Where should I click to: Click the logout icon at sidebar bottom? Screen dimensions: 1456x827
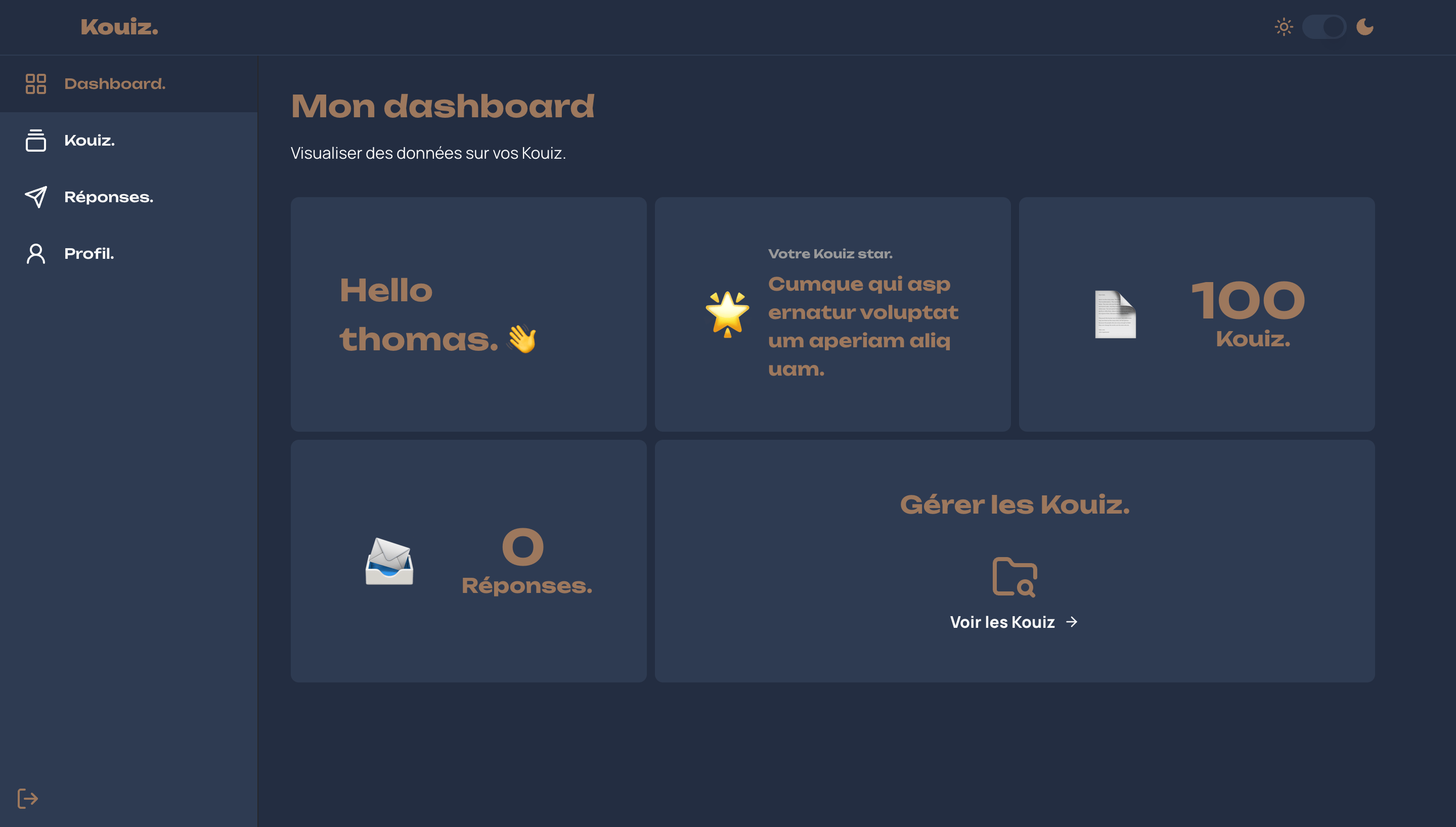27,798
